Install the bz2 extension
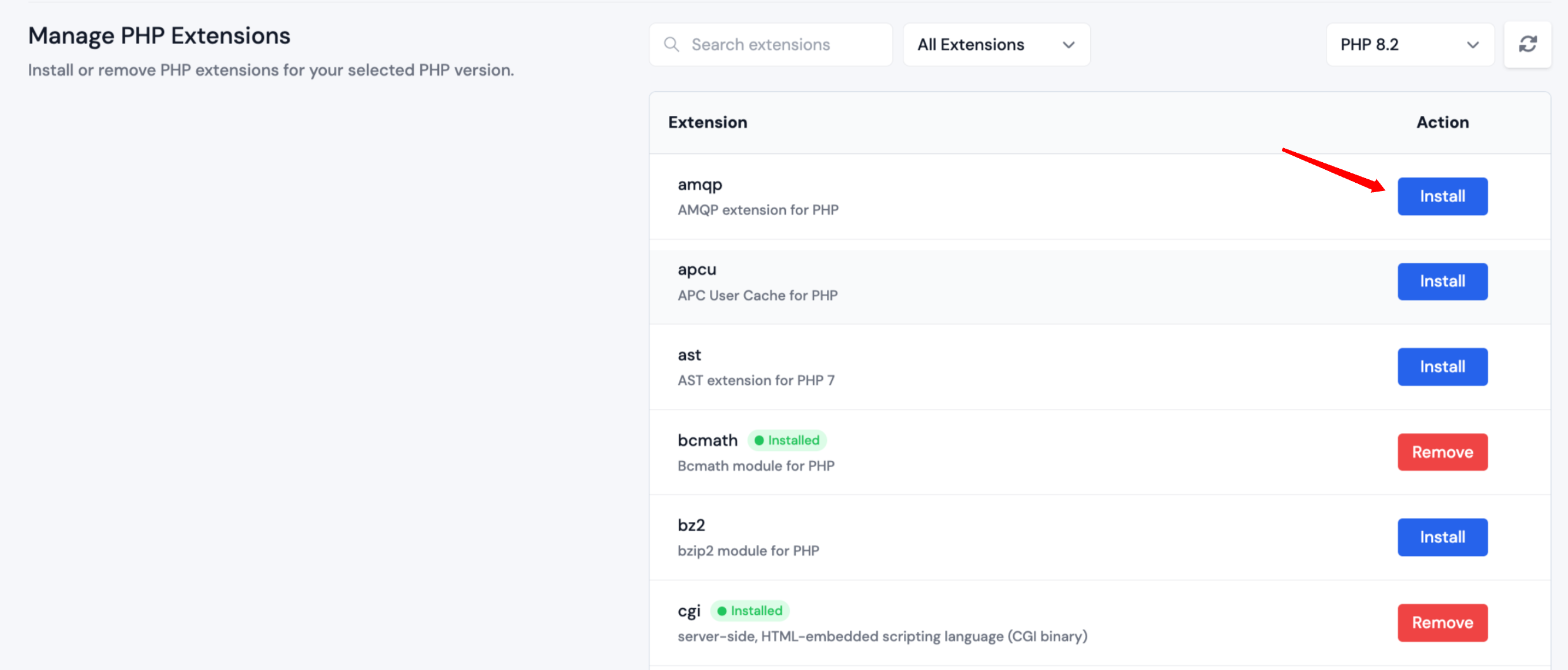1568x670 pixels. click(x=1443, y=537)
